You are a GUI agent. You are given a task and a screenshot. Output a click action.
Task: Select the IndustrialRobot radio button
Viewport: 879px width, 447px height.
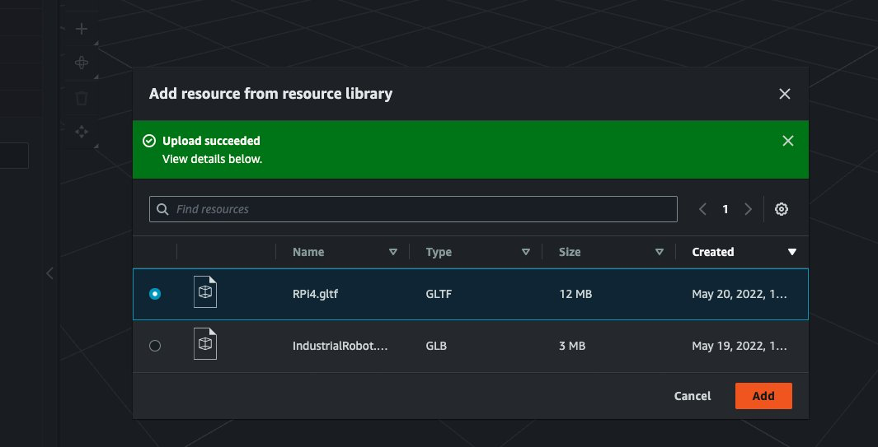tap(154, 346)
